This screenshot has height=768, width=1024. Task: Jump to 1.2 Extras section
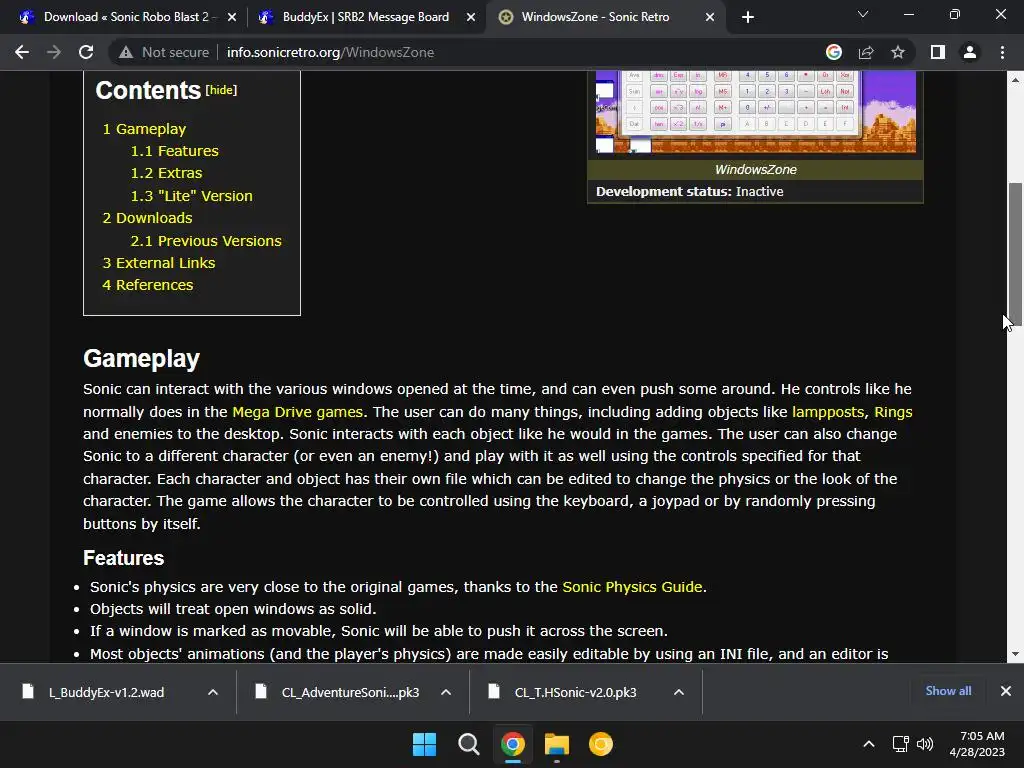point(167,173)
